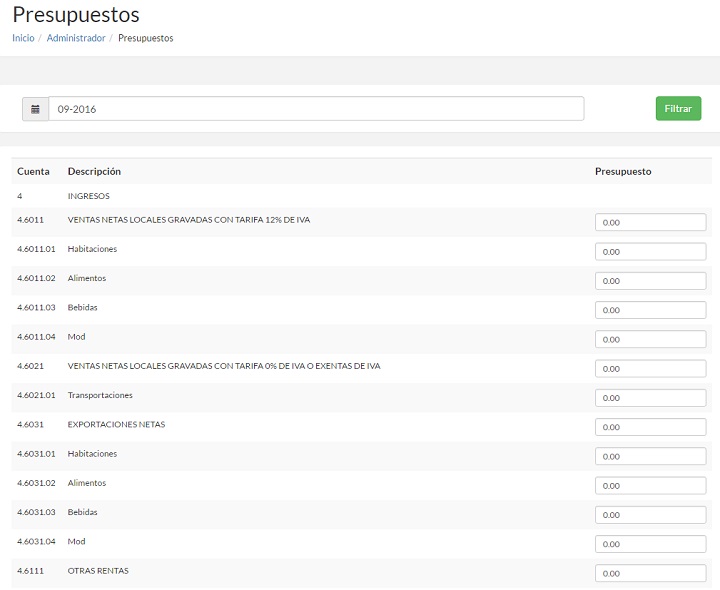
Task: Click budget field for account 4.6011
Action: coord(650,222)
